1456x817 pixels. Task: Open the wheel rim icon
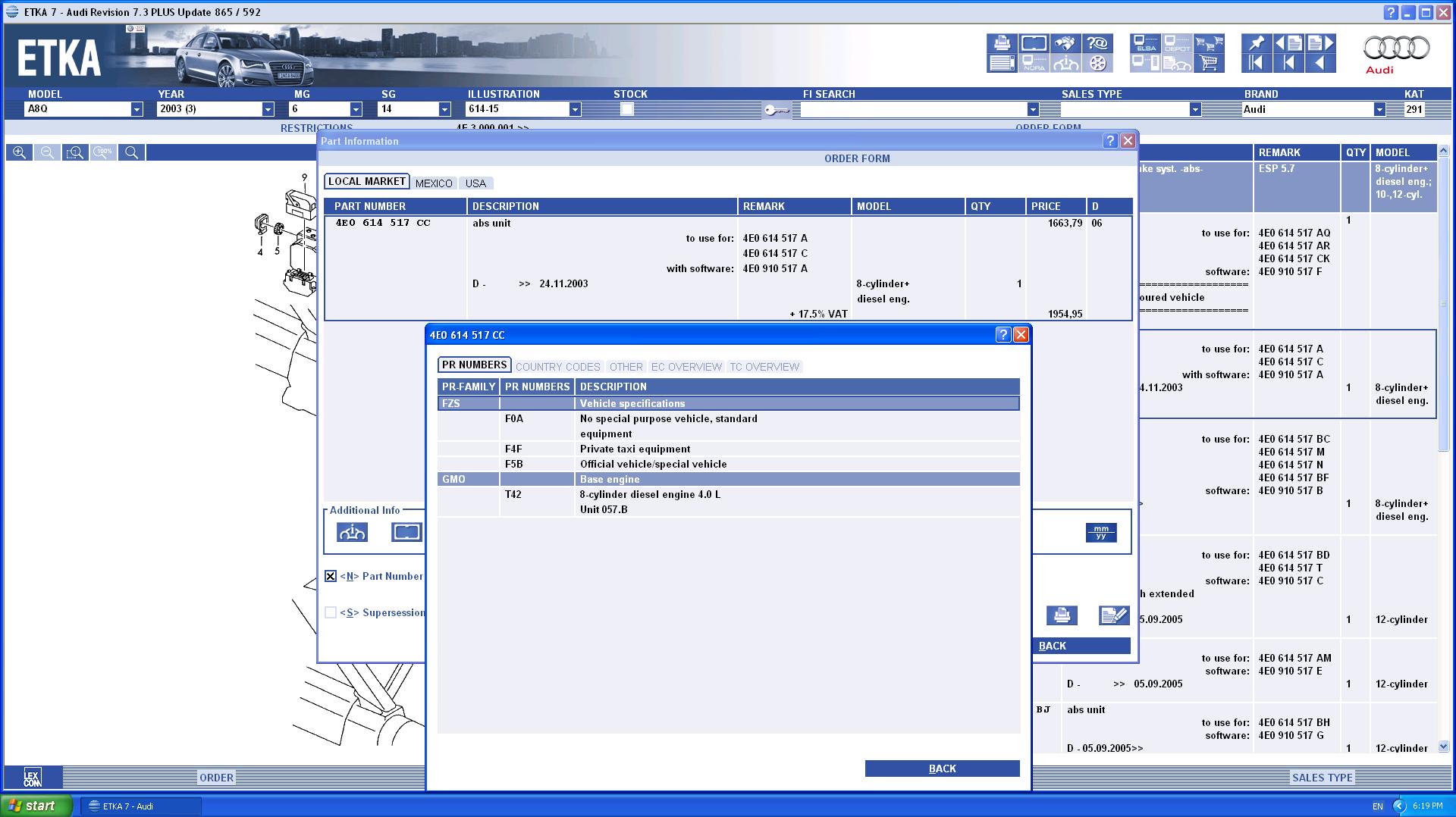tap(1097, 64)
